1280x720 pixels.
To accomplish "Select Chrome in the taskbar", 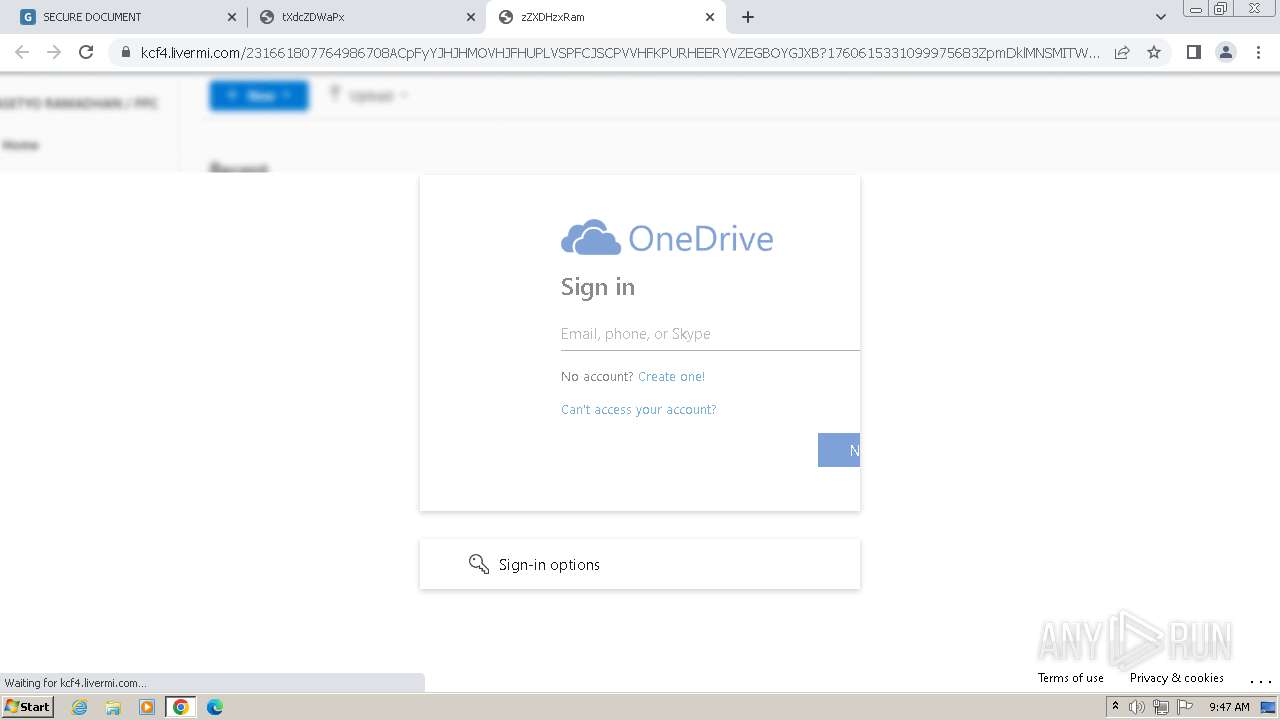I will [x=181, y=707].
